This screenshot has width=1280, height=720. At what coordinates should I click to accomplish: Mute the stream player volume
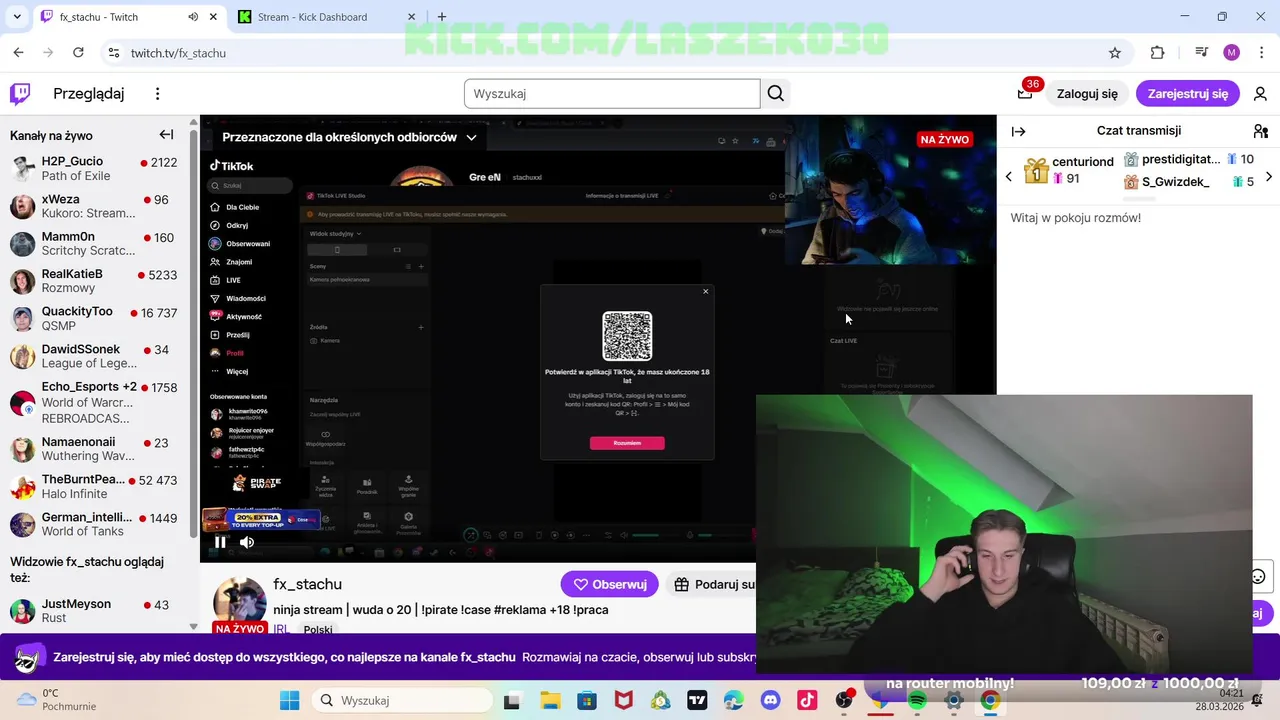[247, 542]
